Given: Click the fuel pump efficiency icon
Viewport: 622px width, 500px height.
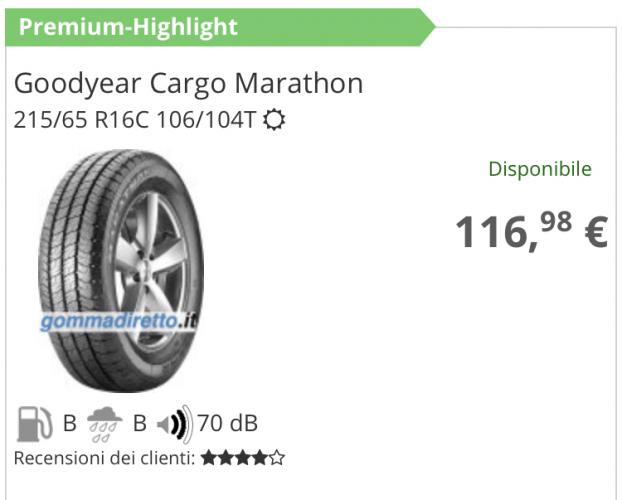Looking at the screenshot, I should tap(34, 423).
